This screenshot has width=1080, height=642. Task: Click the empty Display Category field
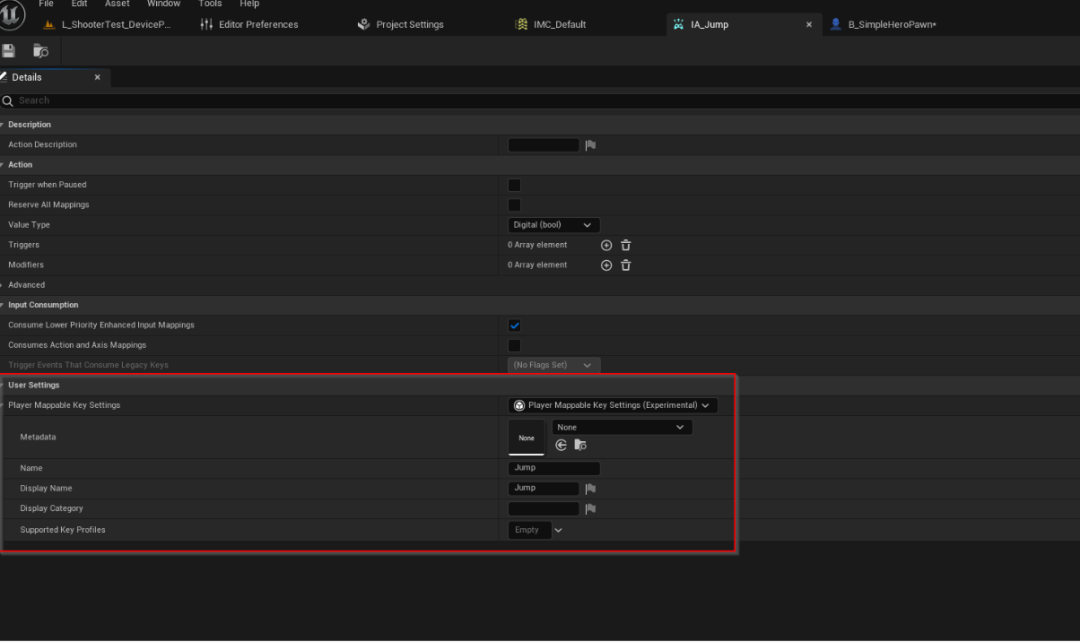tap(543, 509)
